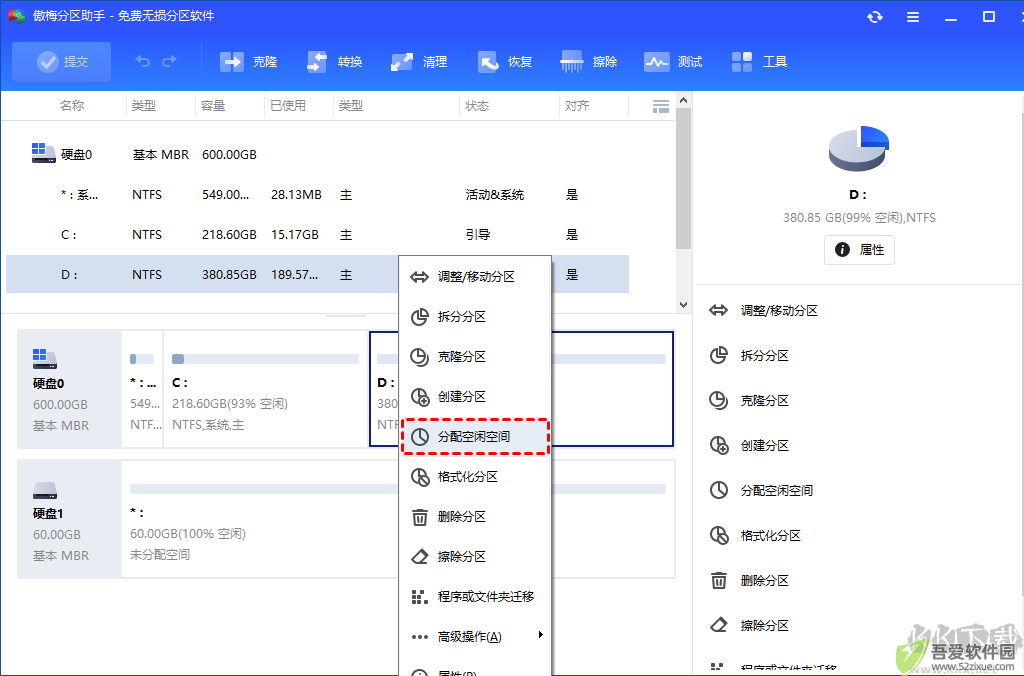1024x676 pixels.
Task: Open the 擦除 wipe toolbar item
Action: (x=588, y=61)
